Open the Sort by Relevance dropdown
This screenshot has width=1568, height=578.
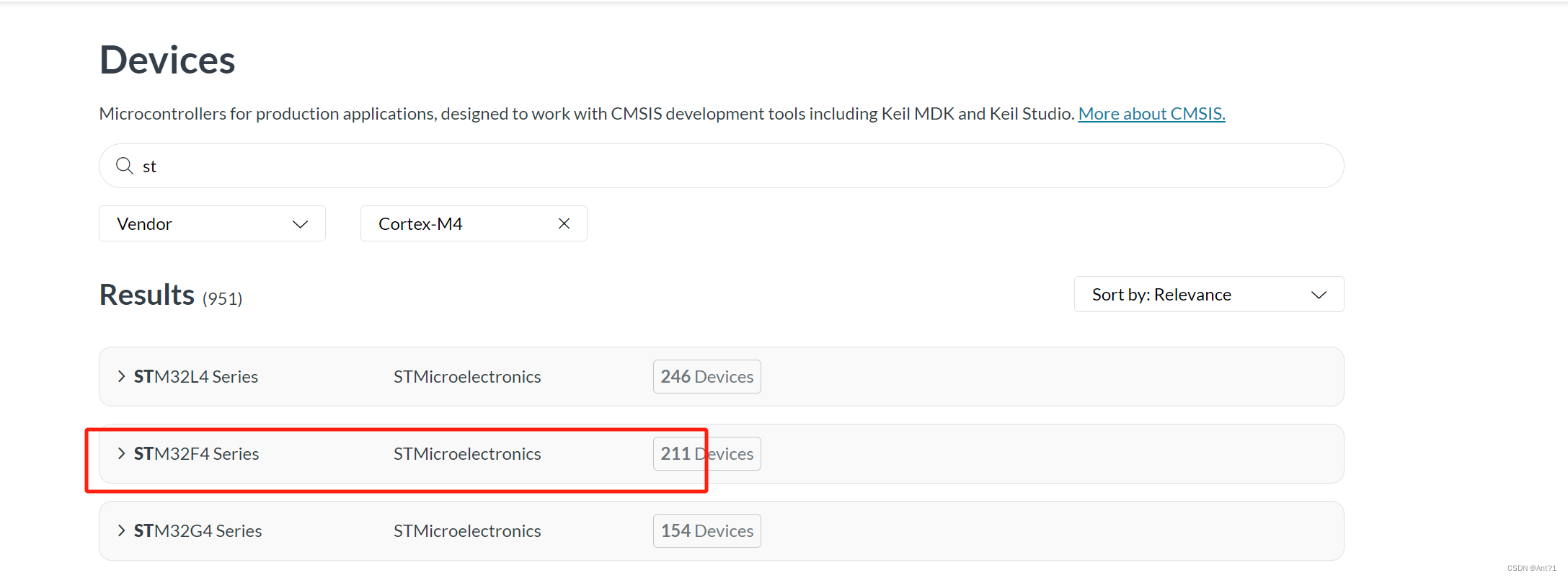[1208, 294]
